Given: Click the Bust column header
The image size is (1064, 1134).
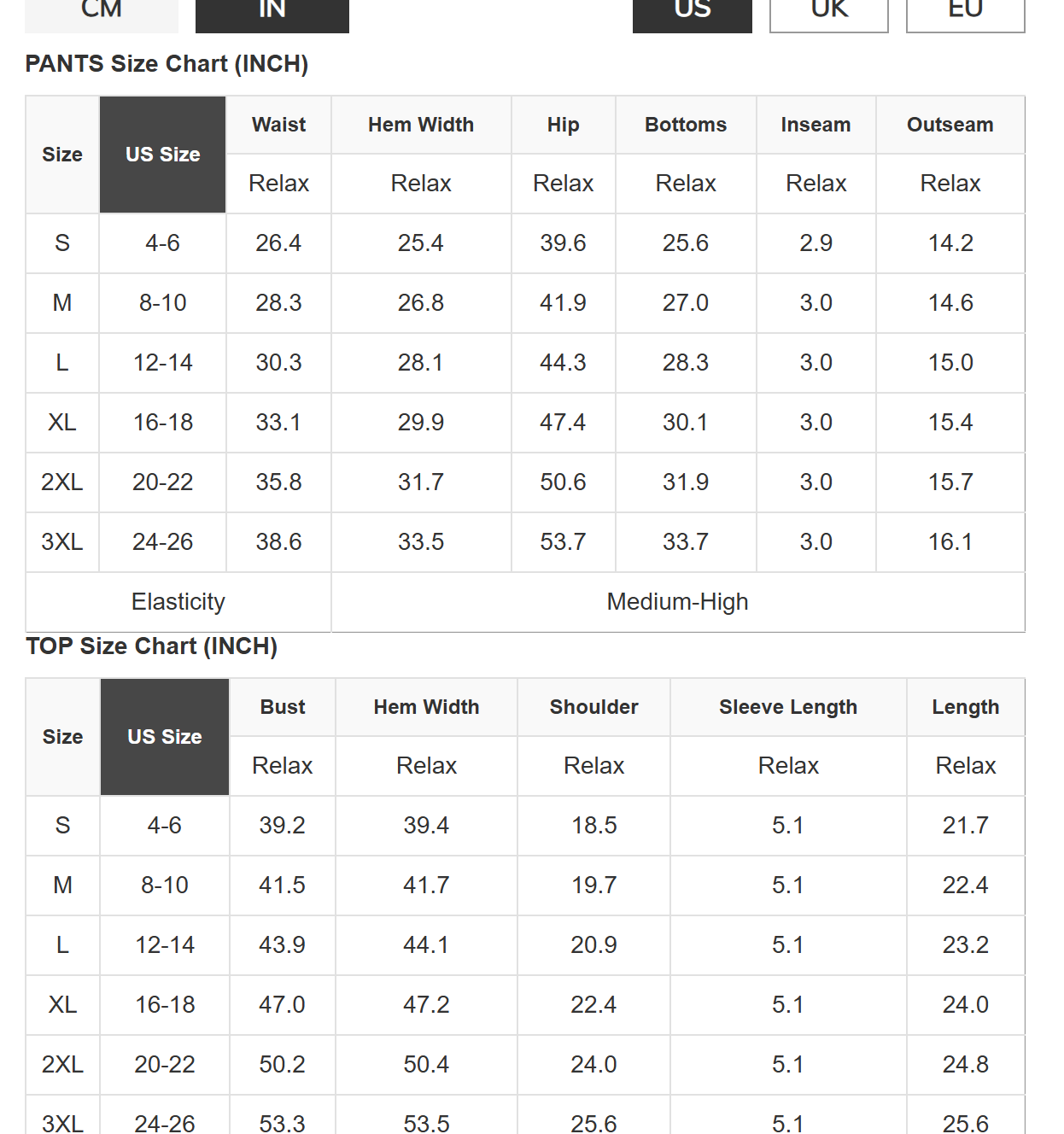Looking at the screenshot, I should click(283, 707).
